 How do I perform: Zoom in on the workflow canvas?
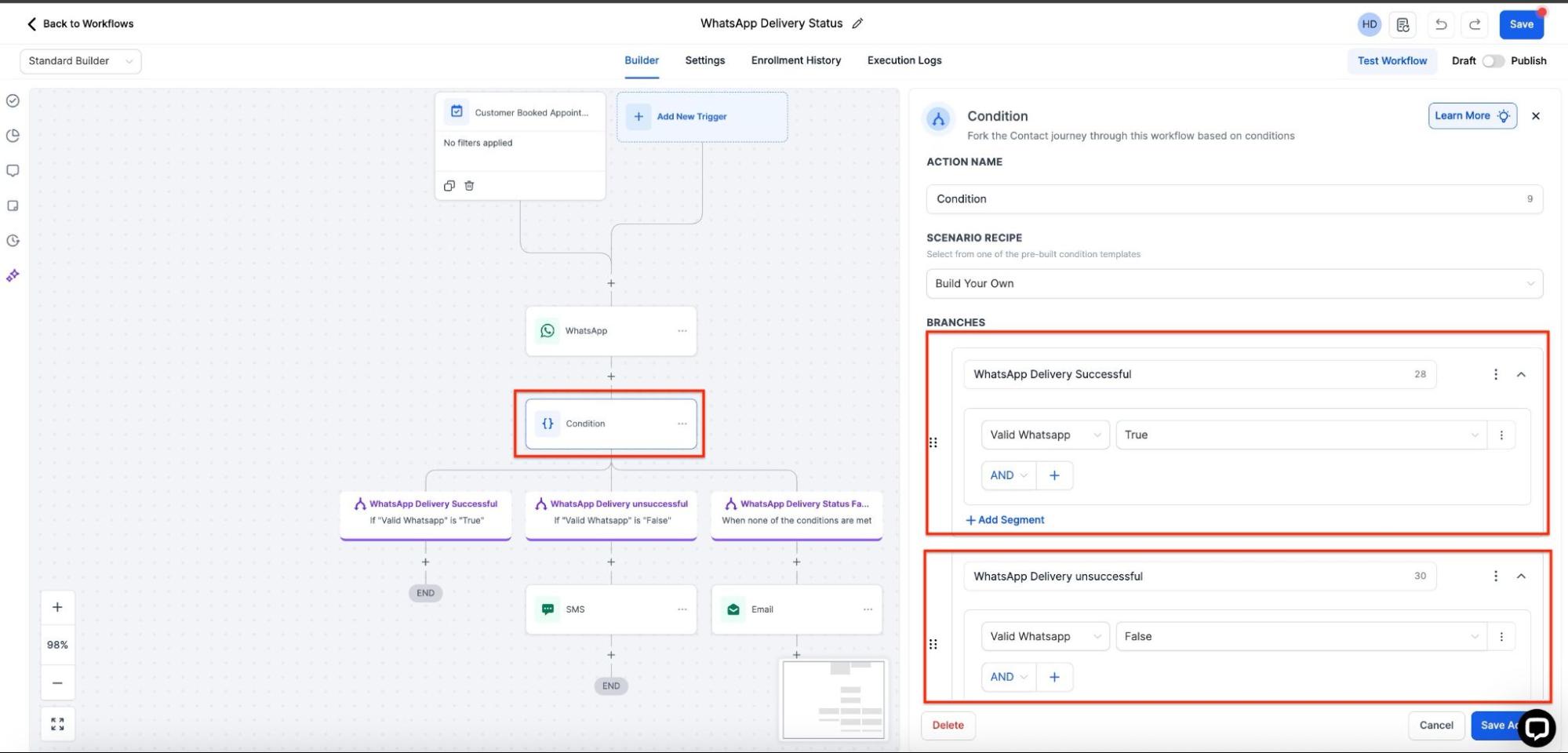pyautogui.click(x=57, y=607)
